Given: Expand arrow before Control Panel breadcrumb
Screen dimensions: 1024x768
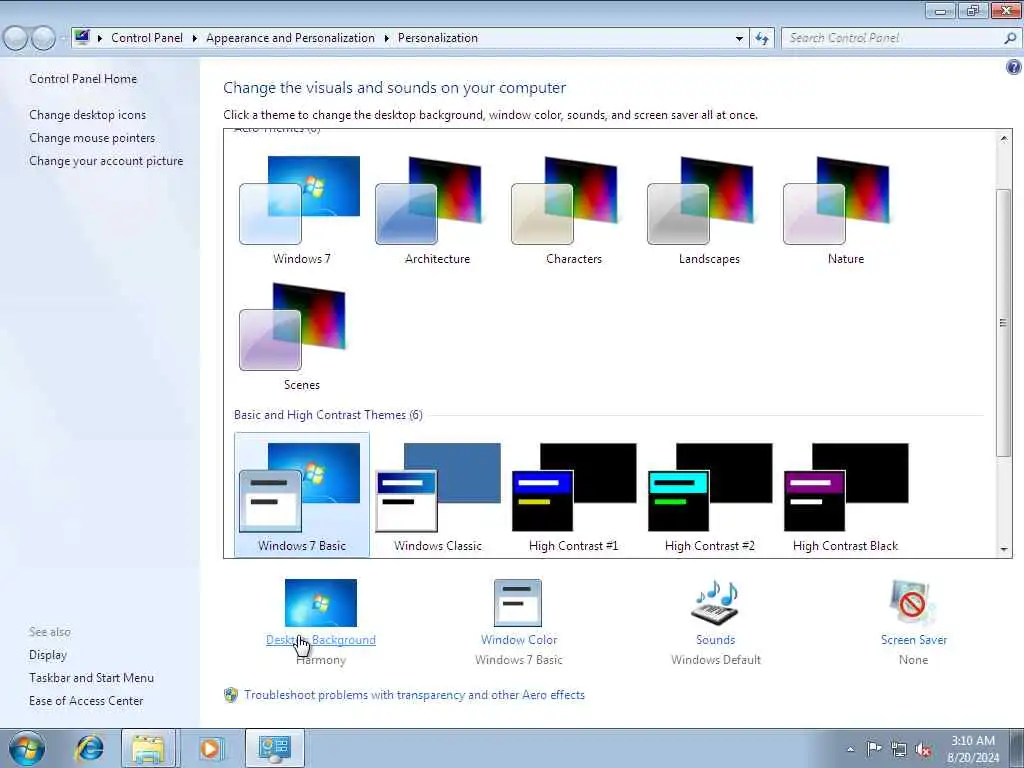Looking at the screenshot, I should point(100,38).
